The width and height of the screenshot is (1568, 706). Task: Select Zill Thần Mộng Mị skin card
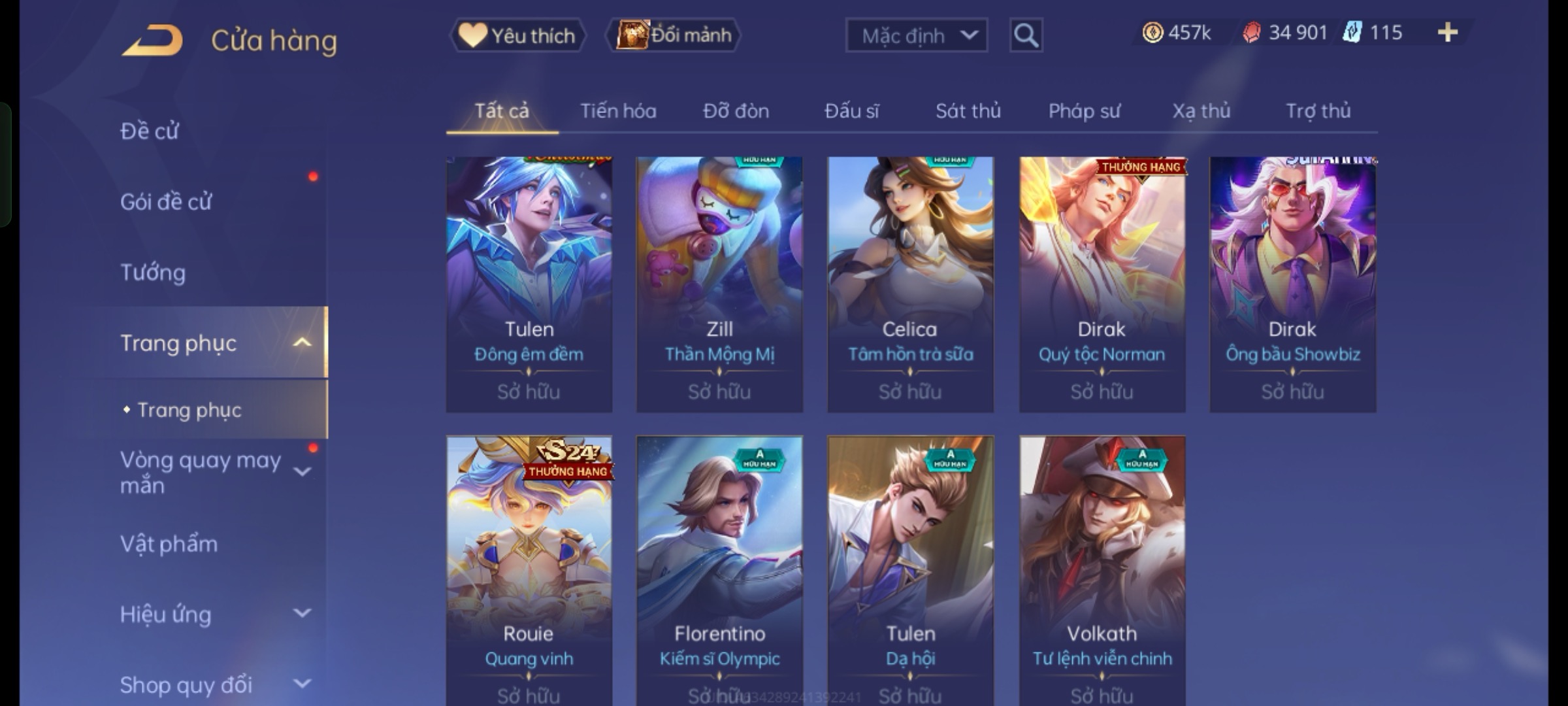point(719,284)
